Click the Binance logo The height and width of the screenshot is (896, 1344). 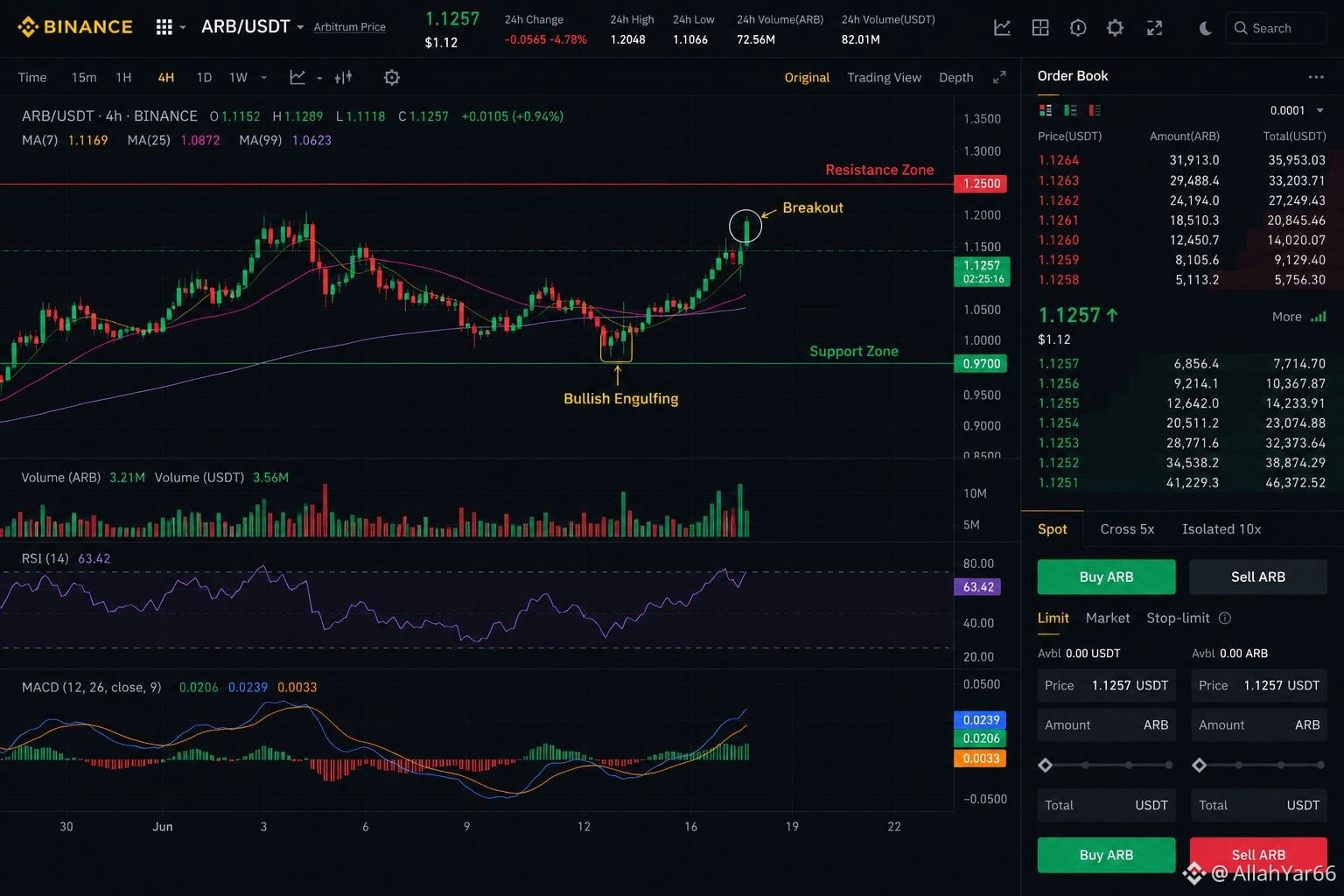[75, 27]
